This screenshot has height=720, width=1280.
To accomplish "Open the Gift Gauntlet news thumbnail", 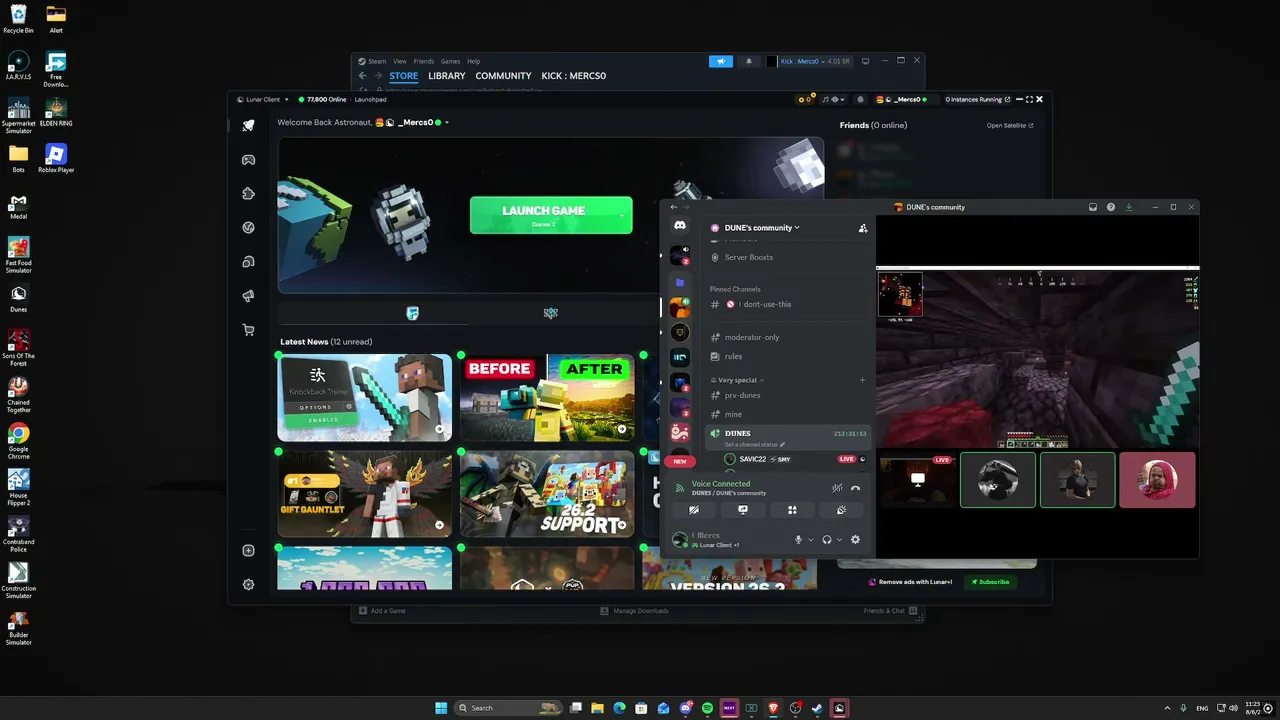I will pos(365,494).
